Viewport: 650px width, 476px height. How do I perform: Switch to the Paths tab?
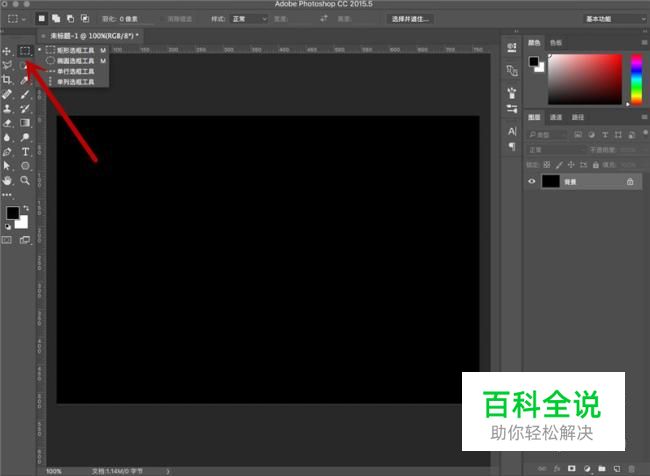[578, 117]
